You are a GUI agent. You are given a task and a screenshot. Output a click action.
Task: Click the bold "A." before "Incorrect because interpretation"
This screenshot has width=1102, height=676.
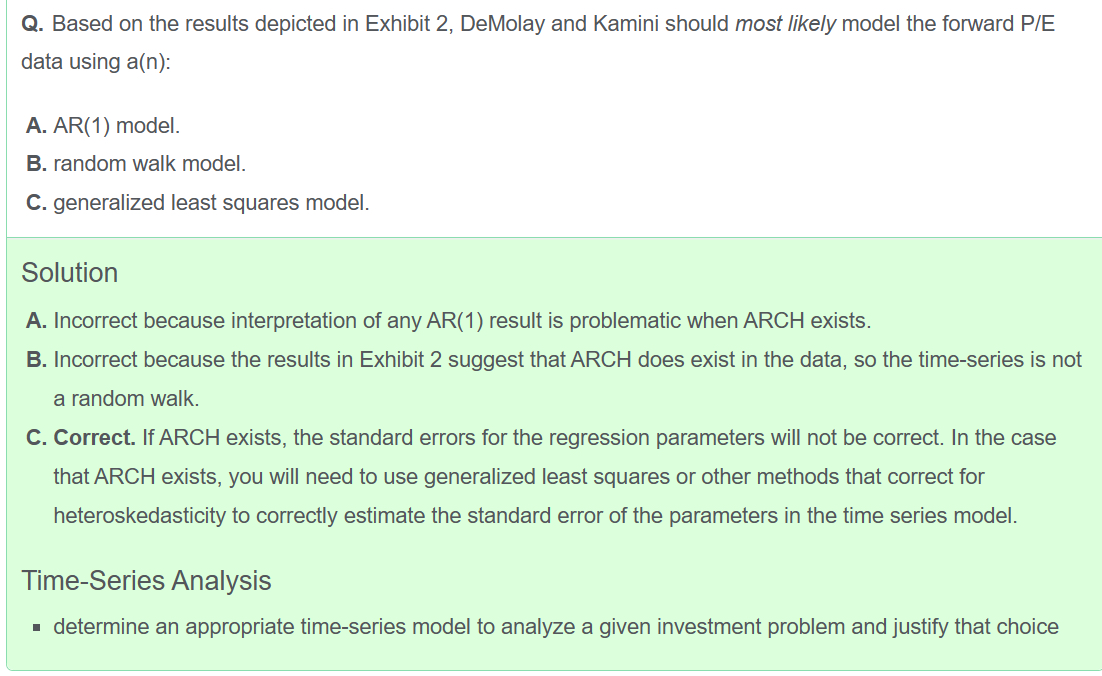(37, 321)
